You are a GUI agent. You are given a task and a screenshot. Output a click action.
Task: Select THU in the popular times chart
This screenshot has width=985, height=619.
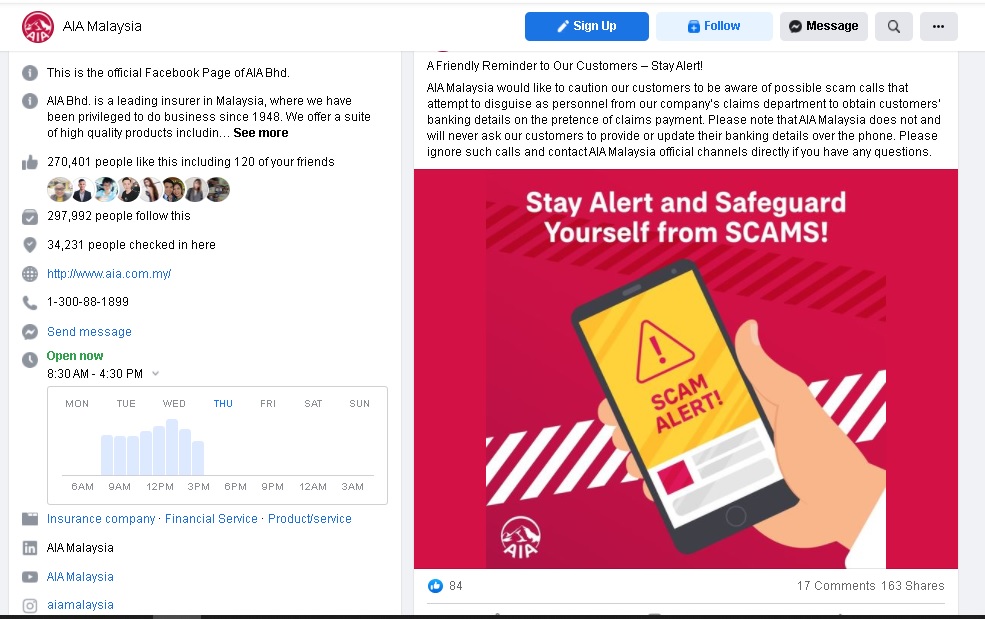(223, 403)
